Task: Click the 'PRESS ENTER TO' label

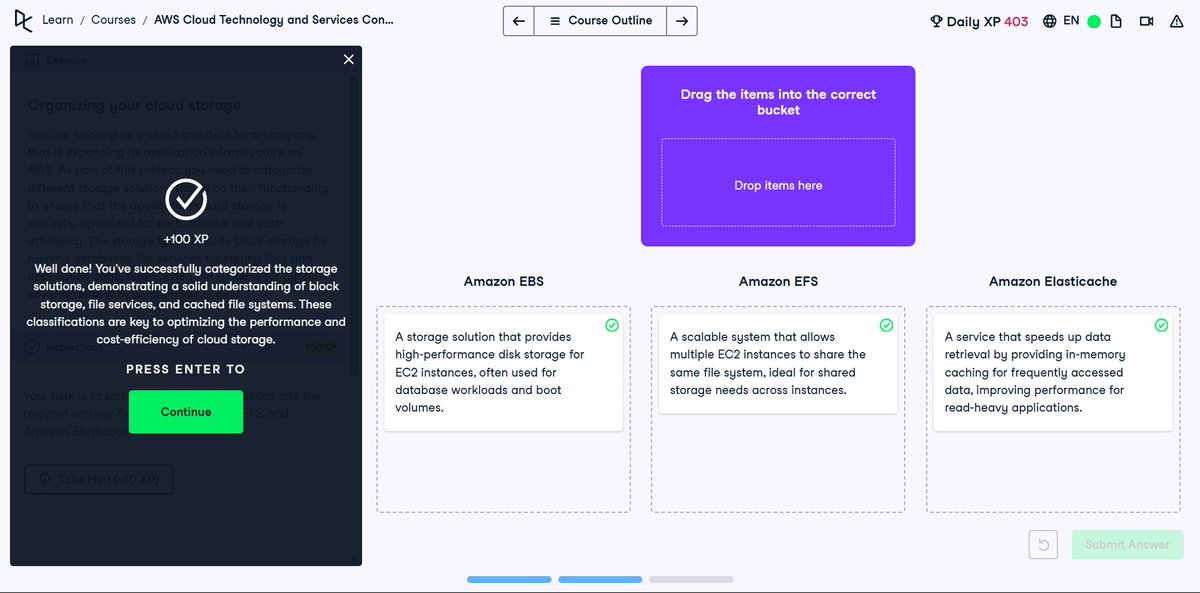Action: [186, 369]
